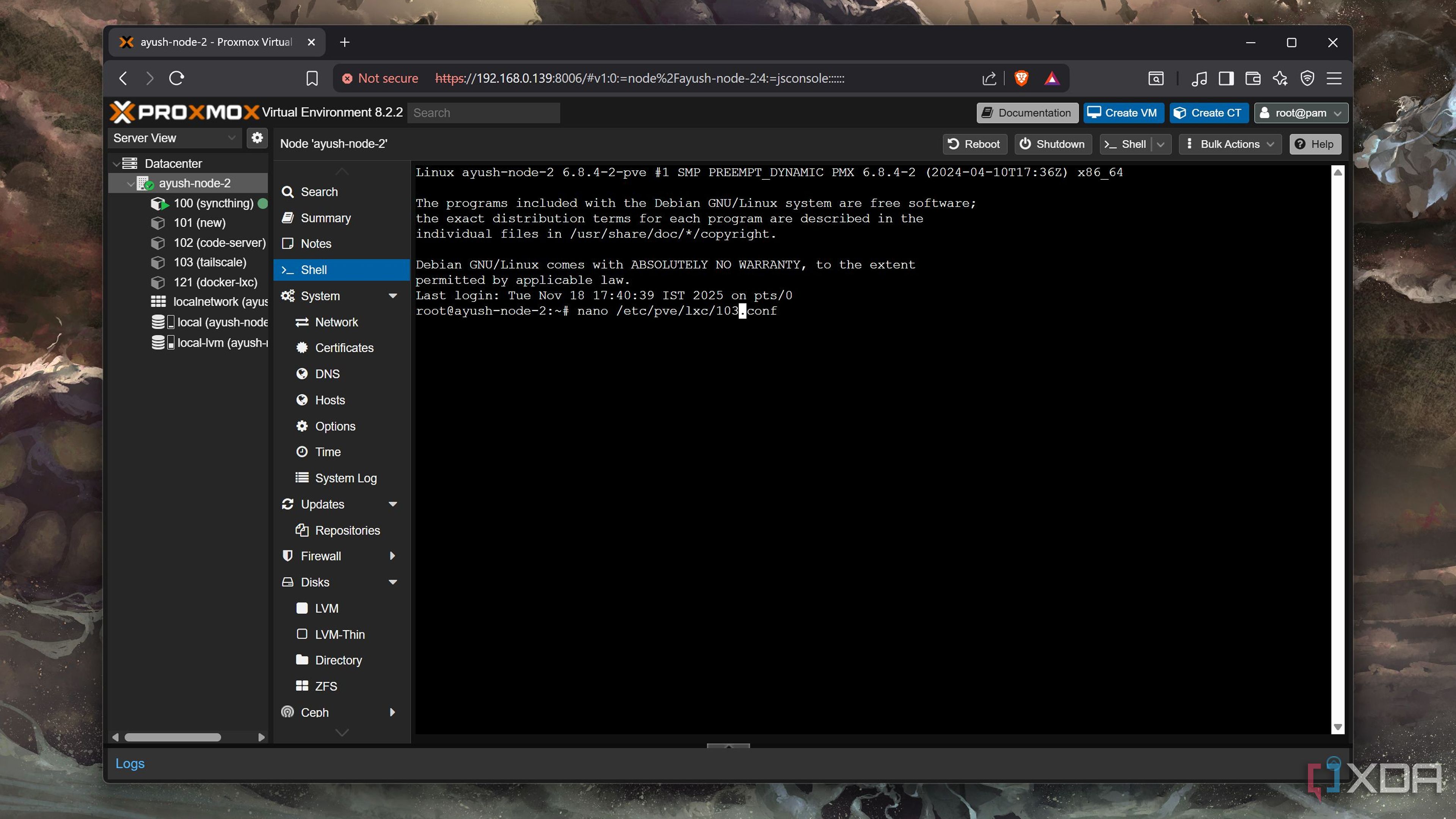Open the ZFS page

tap(341, 686)
